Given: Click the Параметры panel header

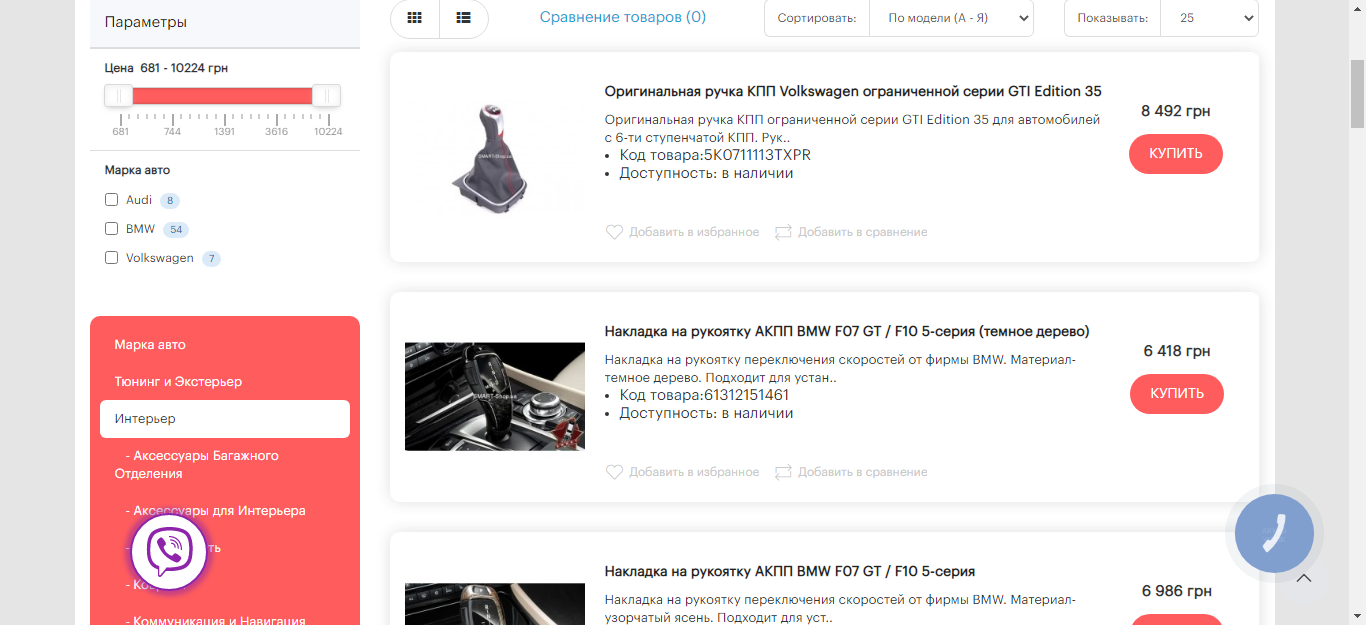Looking at the screenshot, I should [225, 23].
